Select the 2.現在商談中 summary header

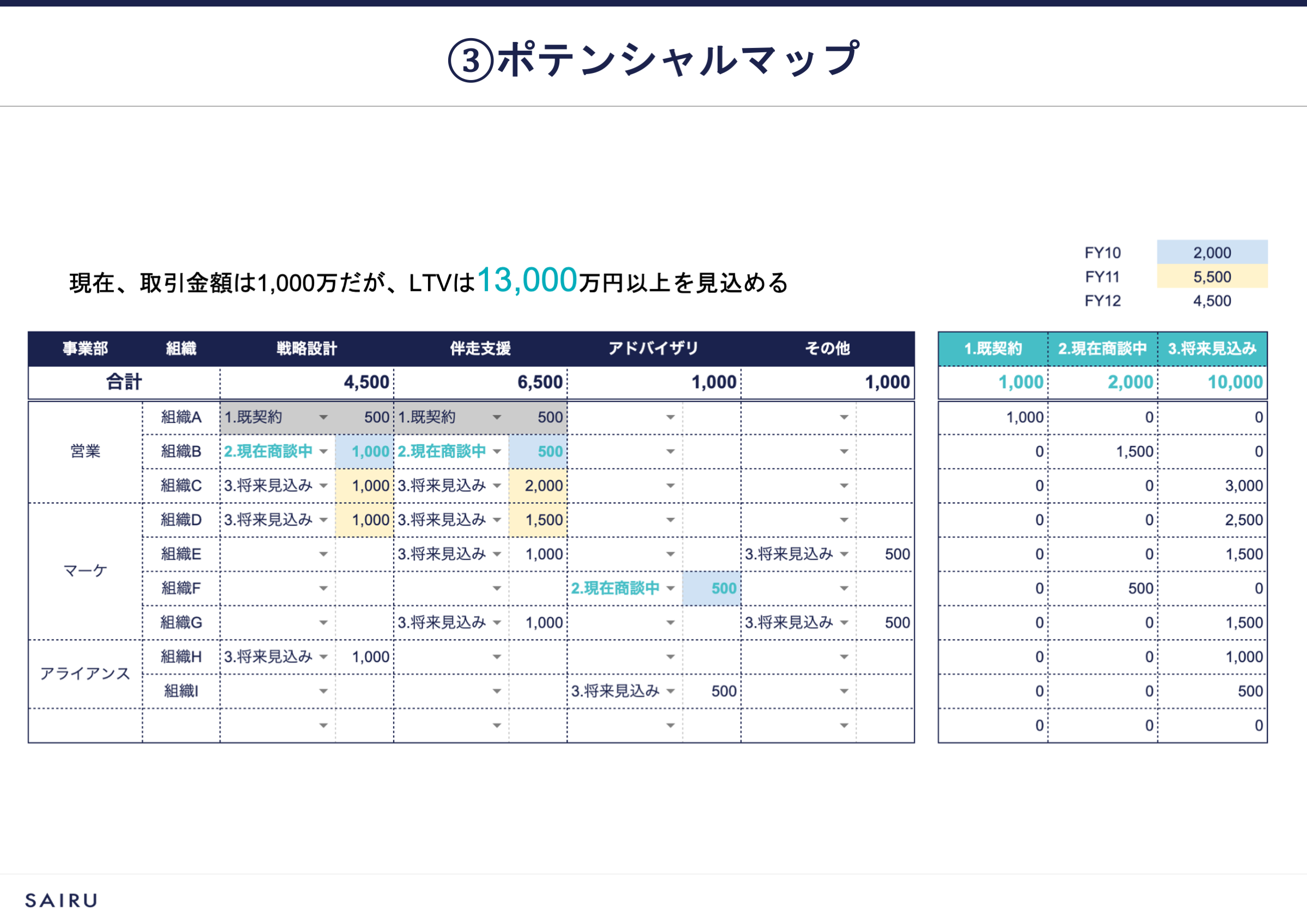1102,348
